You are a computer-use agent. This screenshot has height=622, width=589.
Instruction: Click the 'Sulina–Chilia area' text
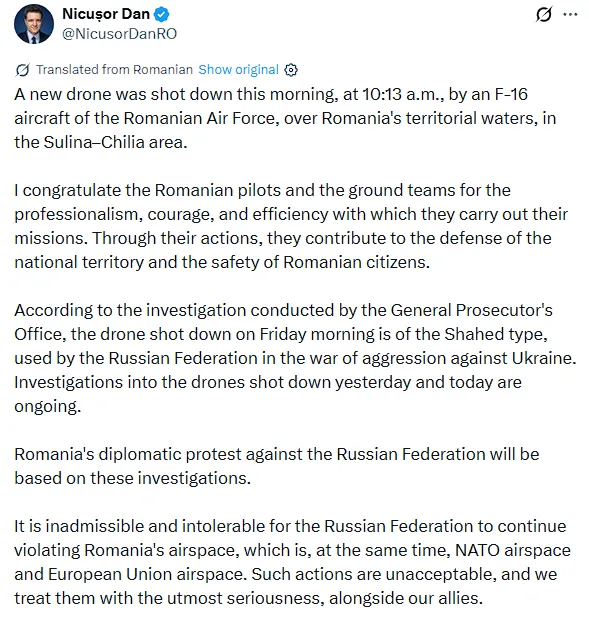point(115,142)
